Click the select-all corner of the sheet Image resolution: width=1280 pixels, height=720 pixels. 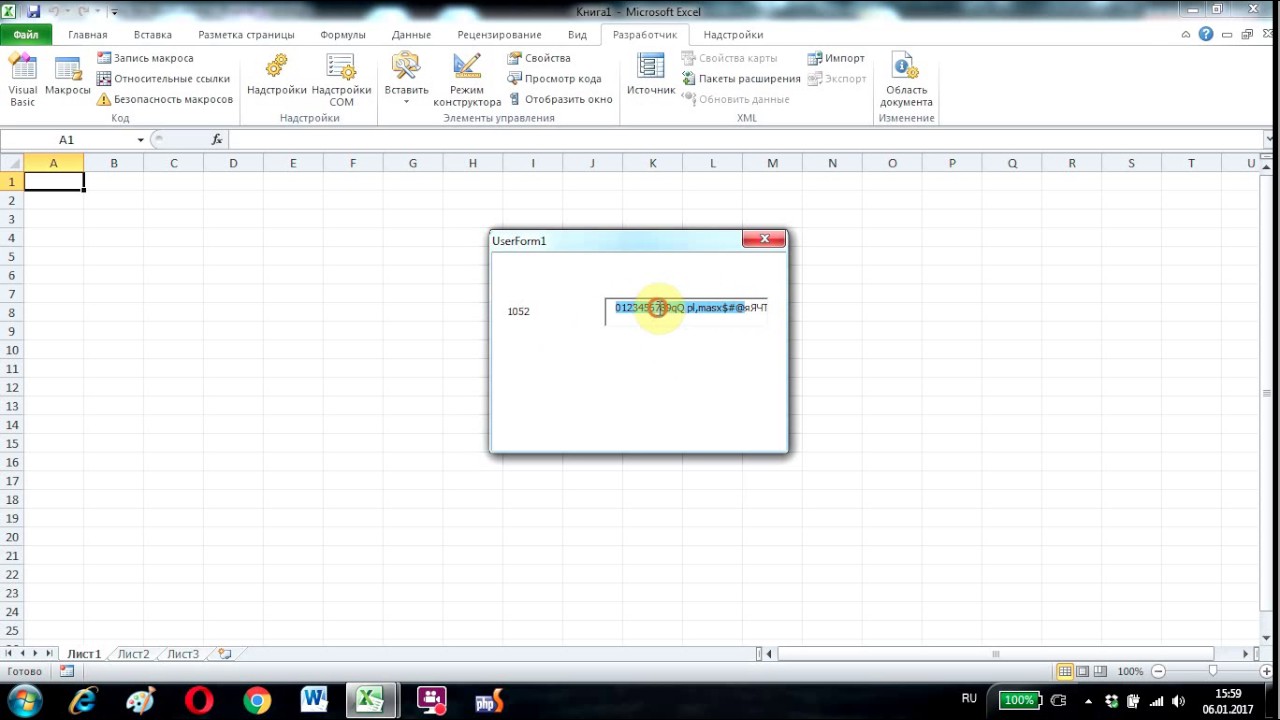point(11,163)
